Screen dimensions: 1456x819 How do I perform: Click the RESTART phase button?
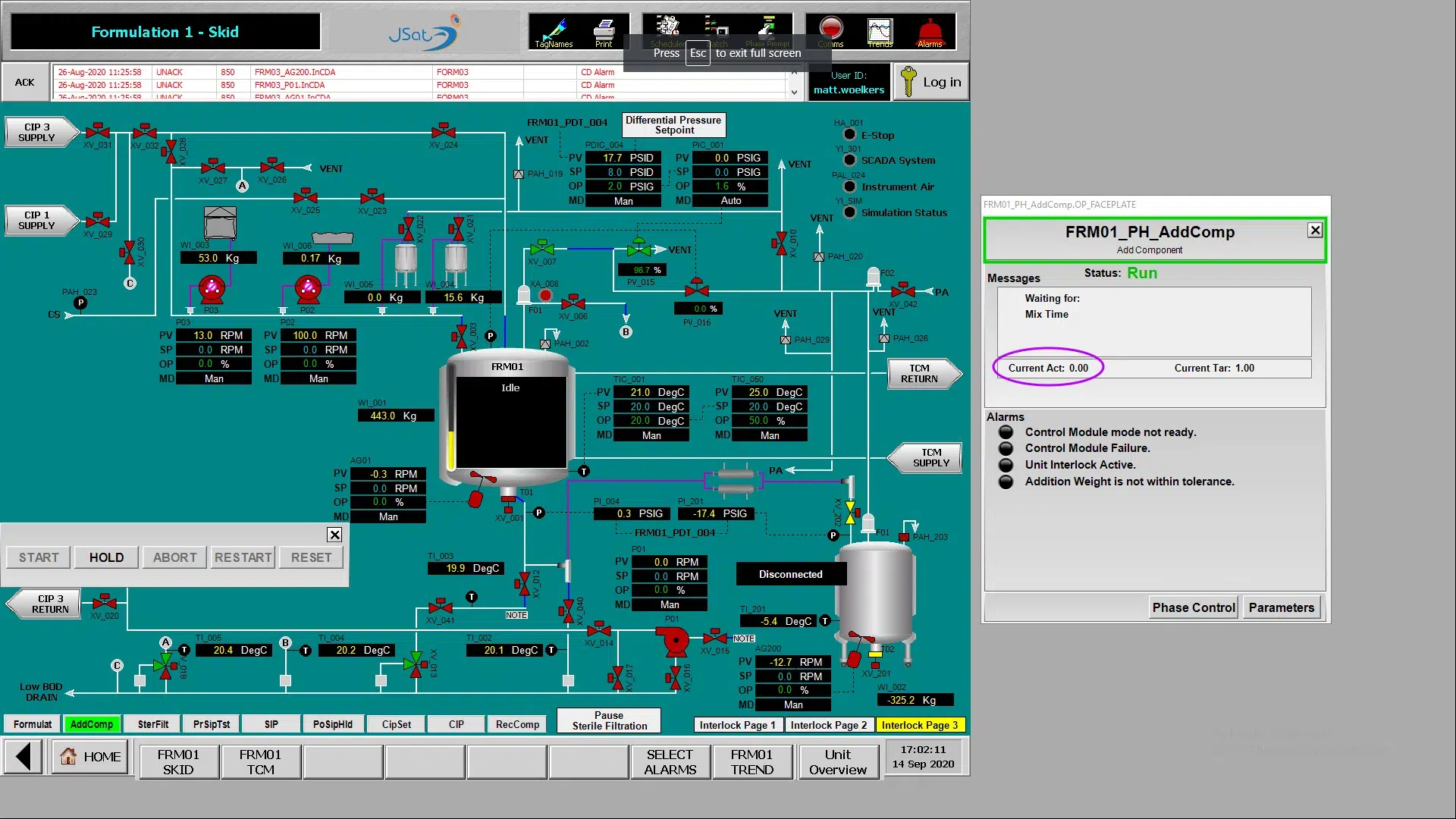[x=243, y=557]
